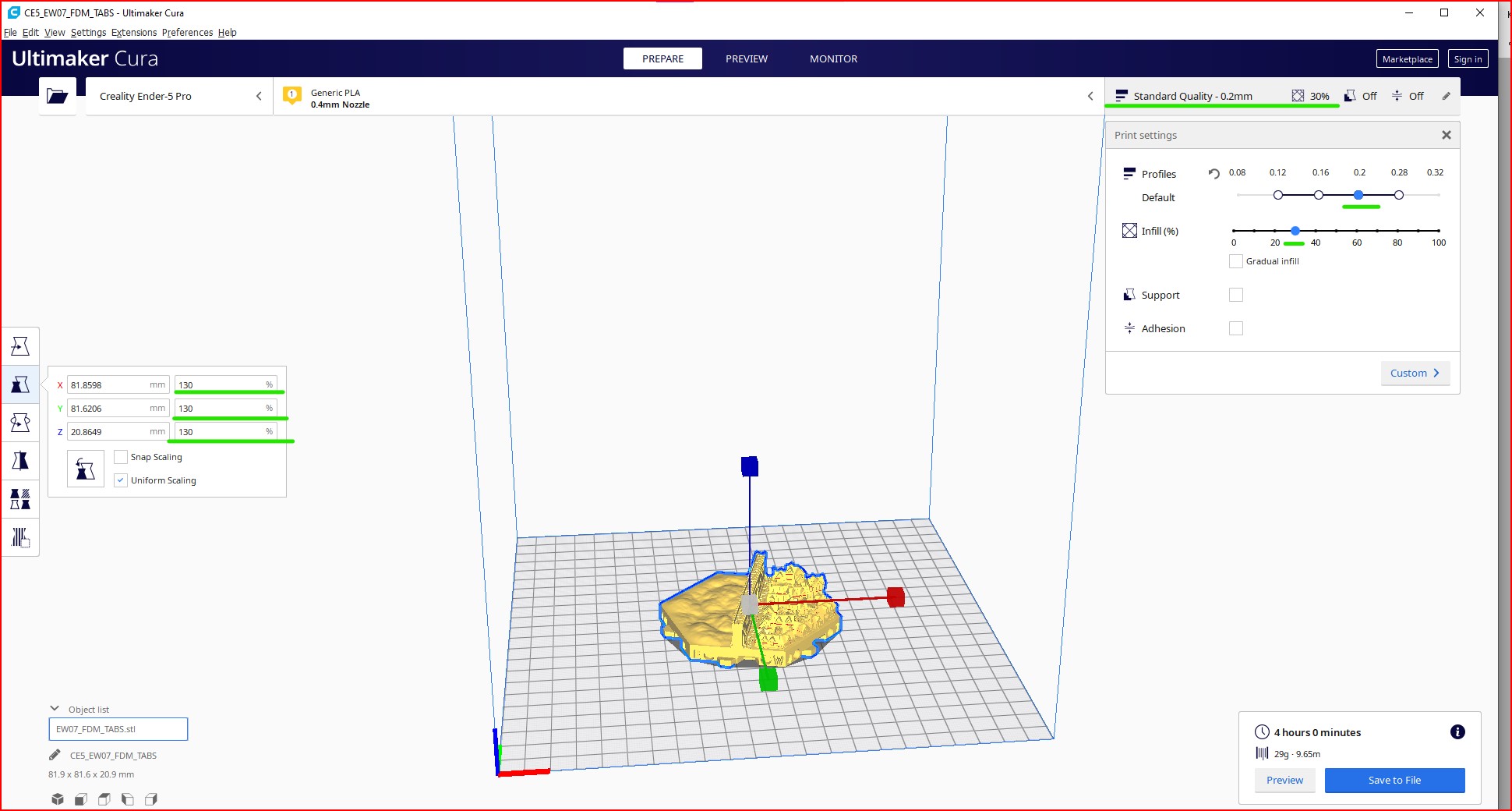Open the View menu
Image resolution: width=1512 pixels, height=811 pixels.
pos(55,33)
